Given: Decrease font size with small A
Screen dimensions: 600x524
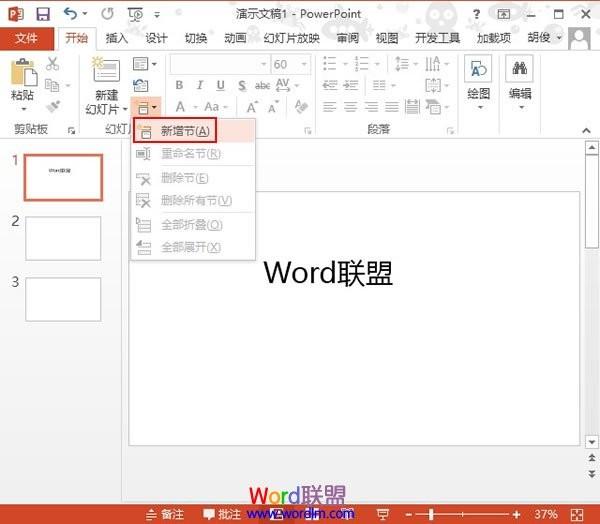Looking at the screenshot, I should (273, 108).
